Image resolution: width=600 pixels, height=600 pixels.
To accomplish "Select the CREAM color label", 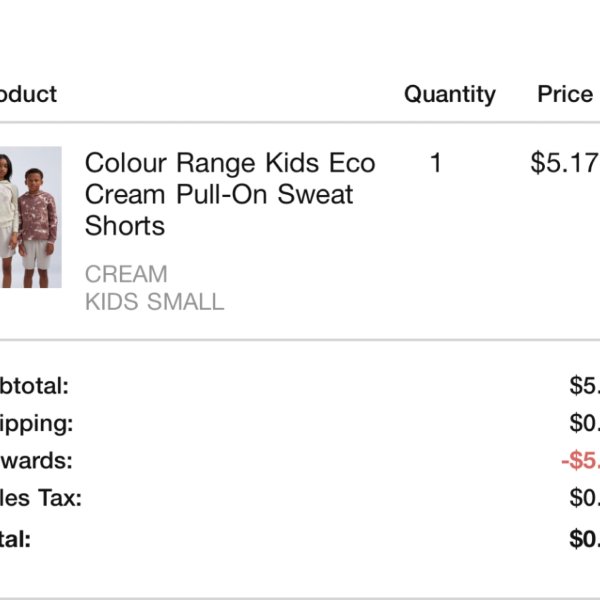I will 126,274.
